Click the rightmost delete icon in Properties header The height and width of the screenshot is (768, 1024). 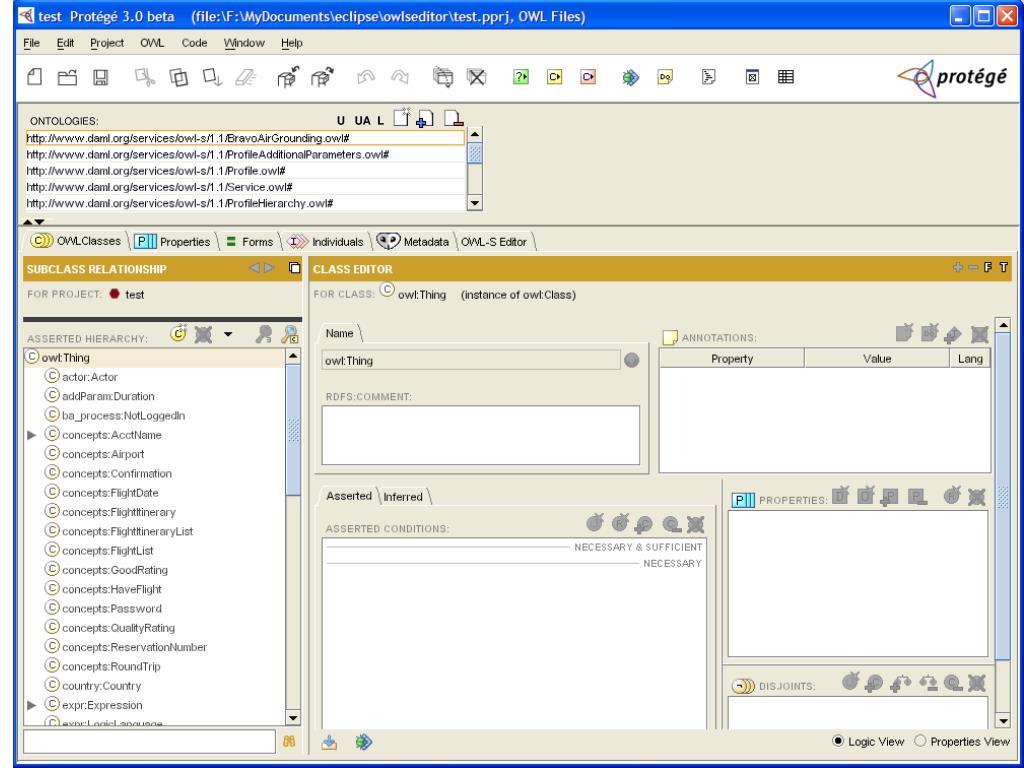click(976, 497)
